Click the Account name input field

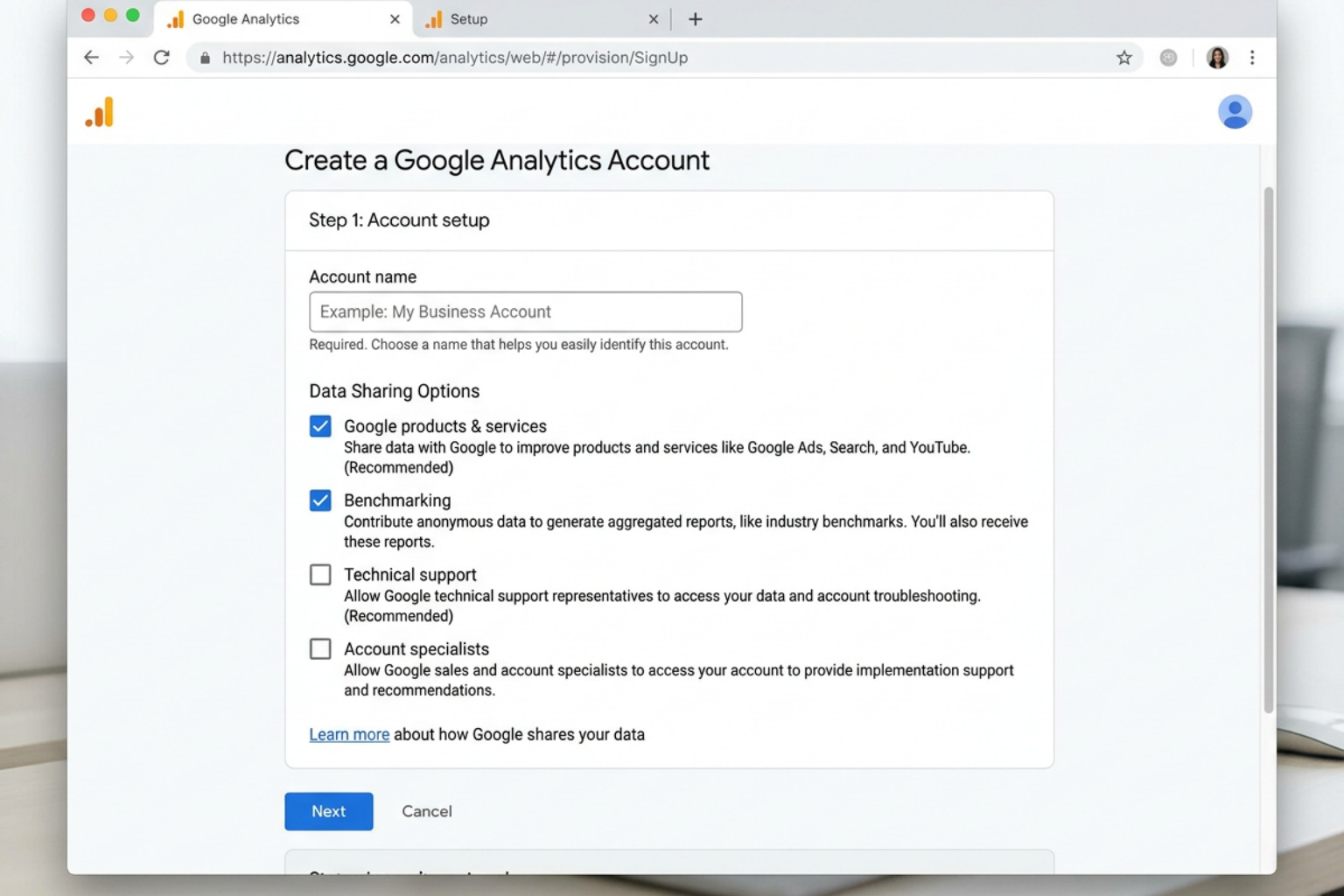coord(525,311)
